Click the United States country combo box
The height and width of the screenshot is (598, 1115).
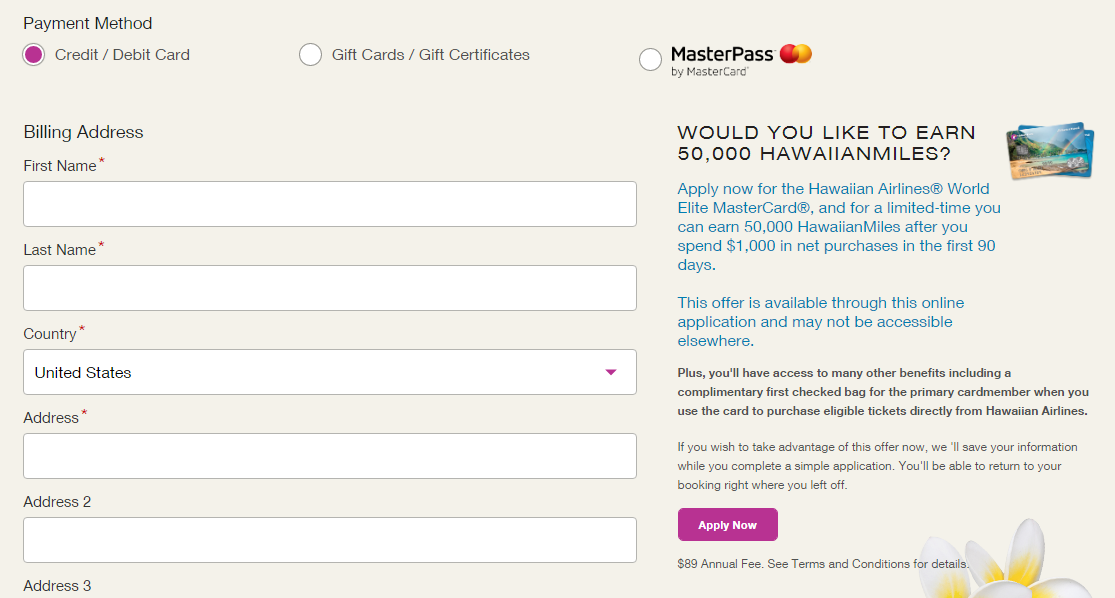tap(330, 372)
